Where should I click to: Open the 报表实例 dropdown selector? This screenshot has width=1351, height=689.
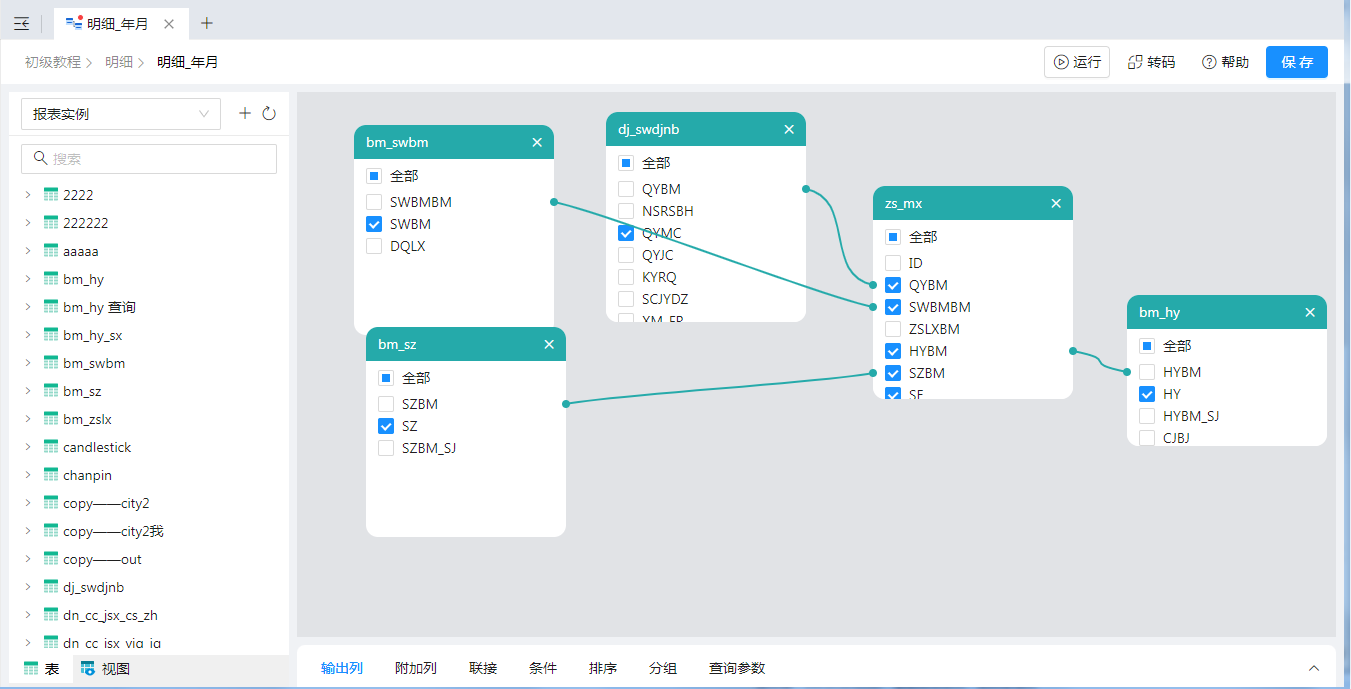tap(121, 114)
